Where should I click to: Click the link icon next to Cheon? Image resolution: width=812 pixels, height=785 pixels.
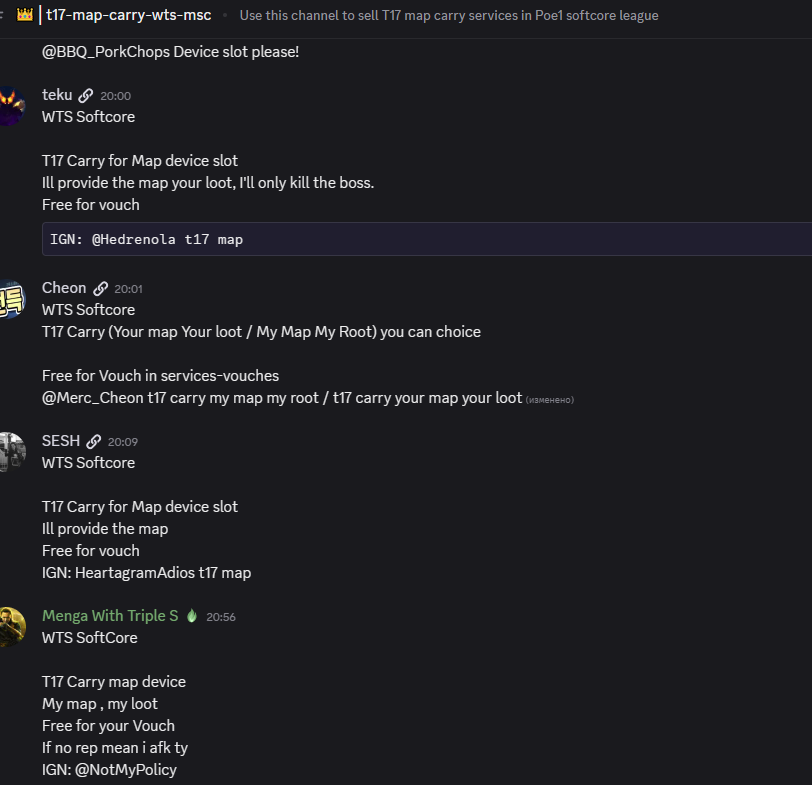coord(100,289)
